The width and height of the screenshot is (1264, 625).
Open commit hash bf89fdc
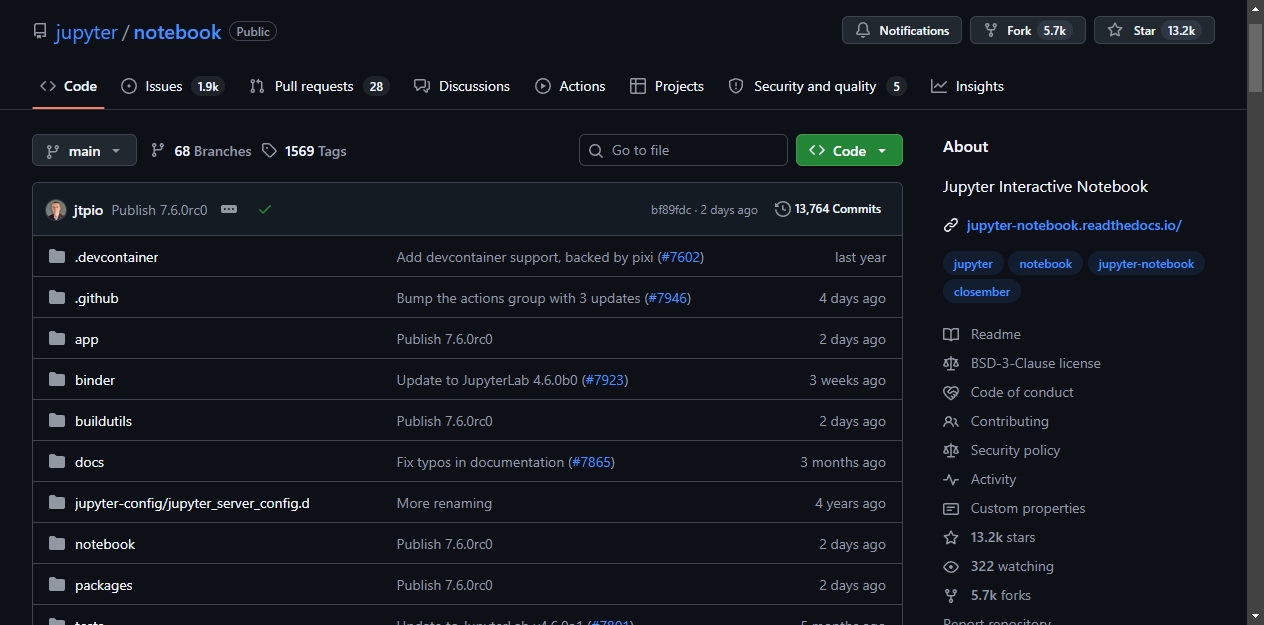[671, 210]
